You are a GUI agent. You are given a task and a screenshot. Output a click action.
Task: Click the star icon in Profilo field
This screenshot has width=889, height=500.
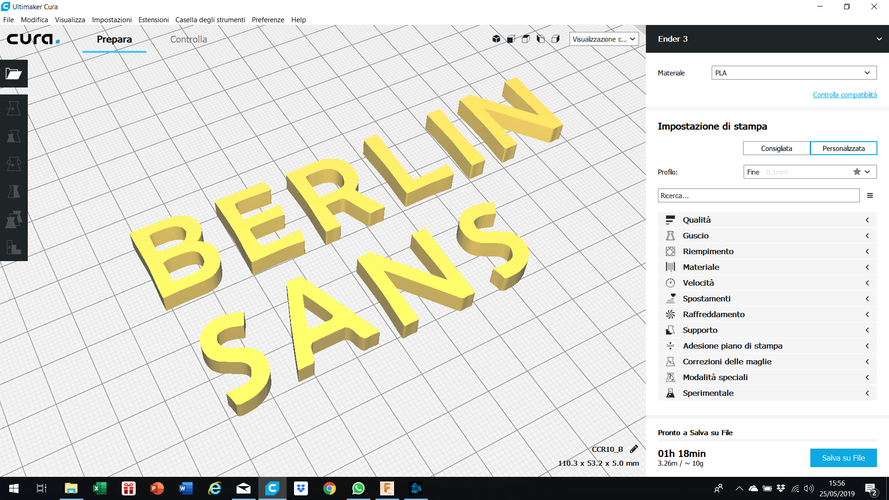[x=857, y=172]
